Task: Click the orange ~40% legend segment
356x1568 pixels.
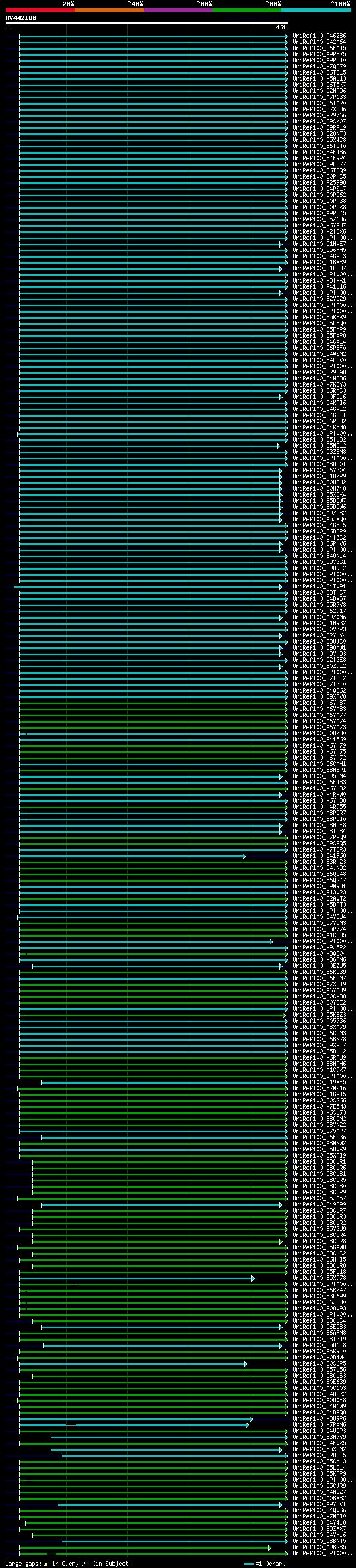Action: [x=109, y=10]
